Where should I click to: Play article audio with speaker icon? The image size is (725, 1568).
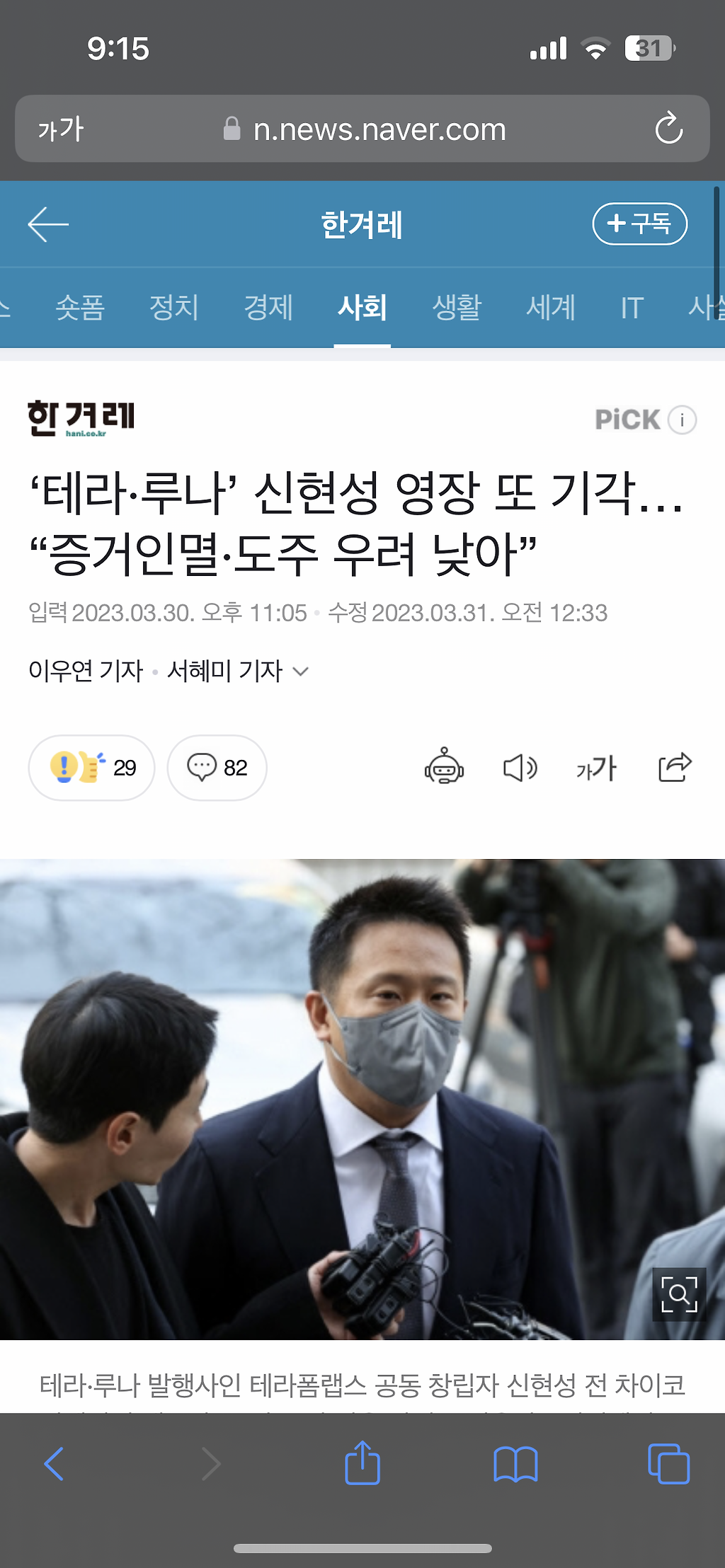point(520,768)
